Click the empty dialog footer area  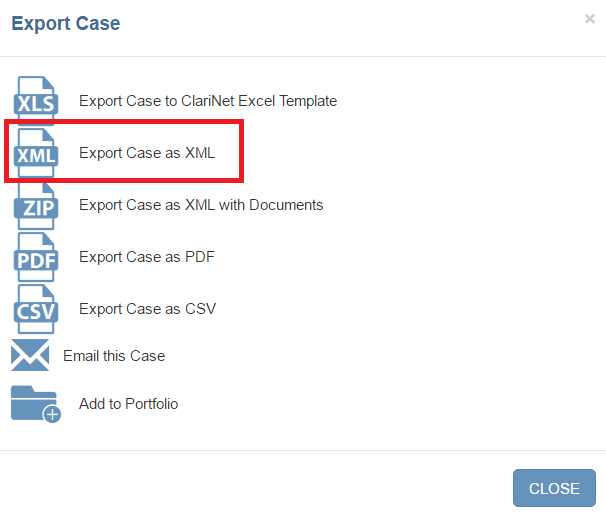pyautogui.click(x=250, y=488)
